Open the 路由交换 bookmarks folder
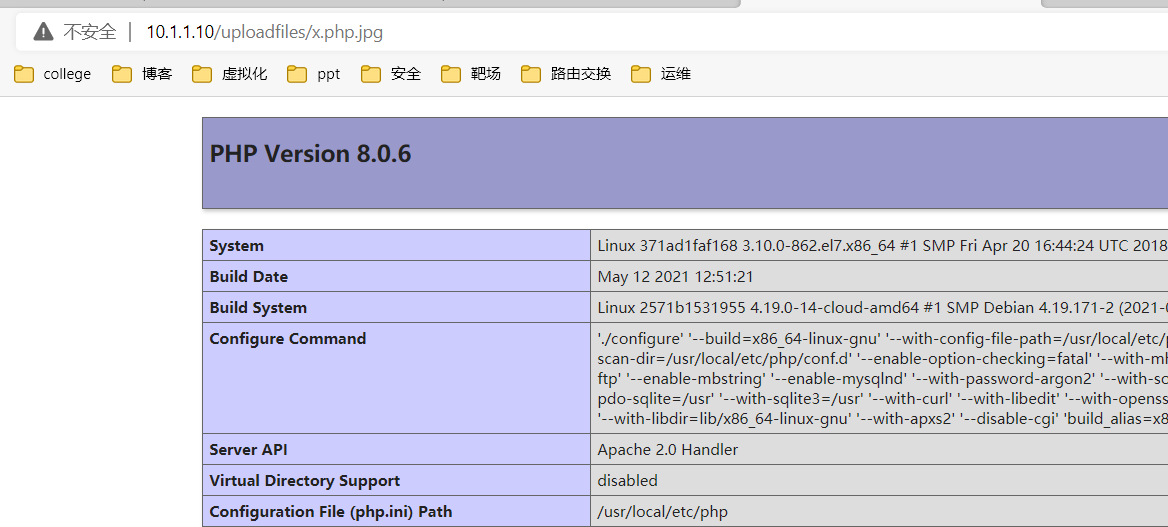The image size is (1168, 527). point(566,74)
